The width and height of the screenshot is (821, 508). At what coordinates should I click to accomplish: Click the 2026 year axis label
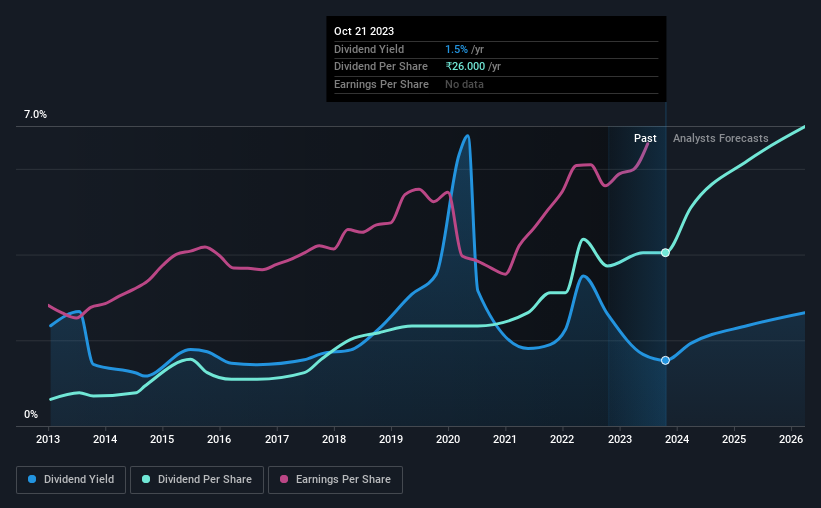click(791, 439)
